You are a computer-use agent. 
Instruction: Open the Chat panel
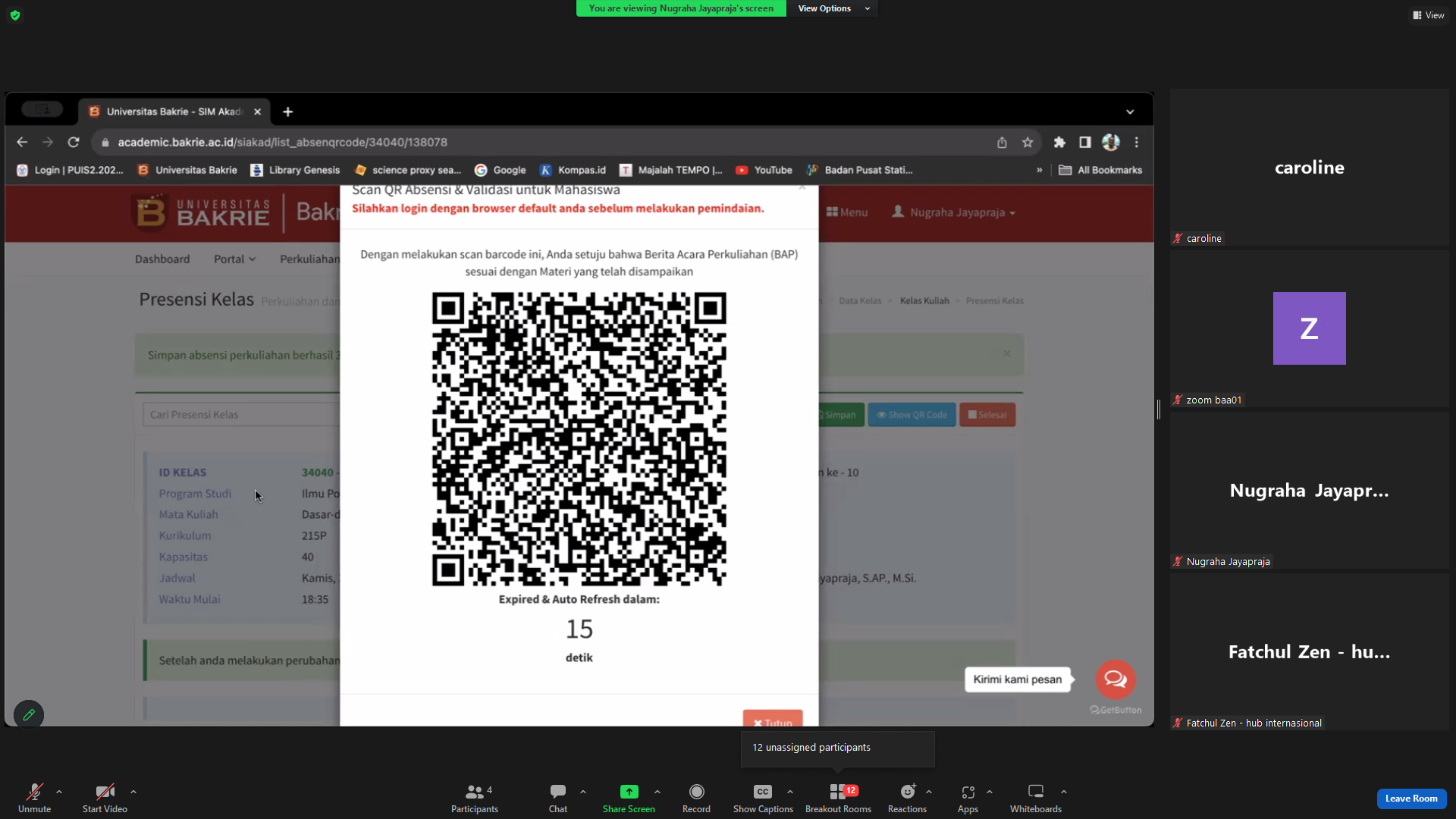(558, 798)
